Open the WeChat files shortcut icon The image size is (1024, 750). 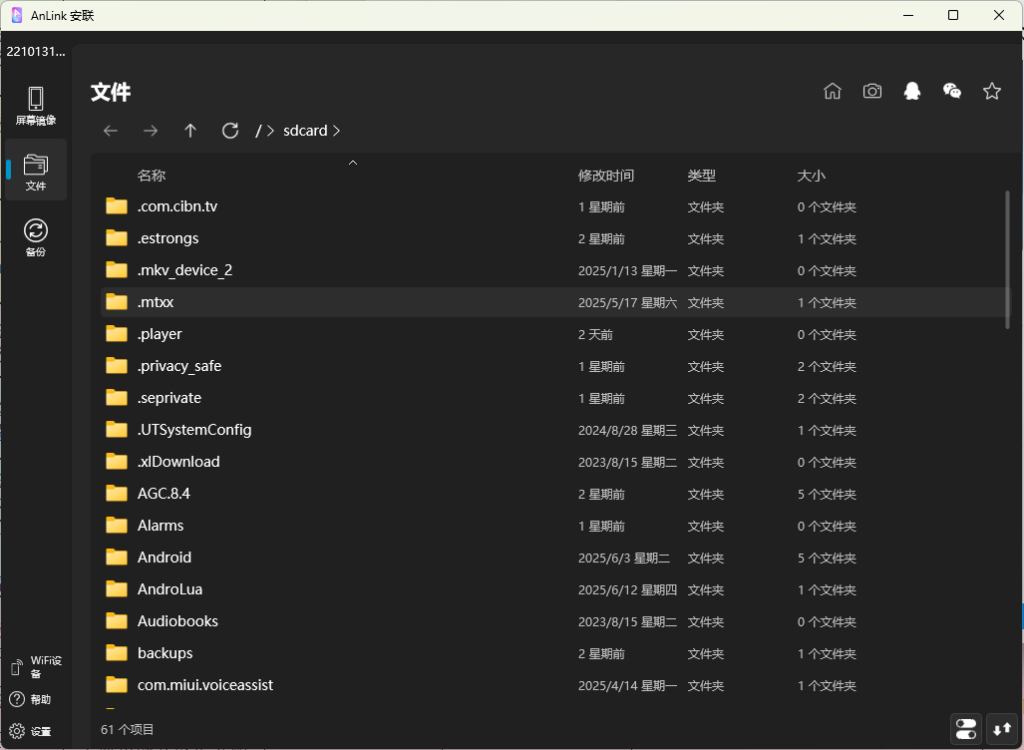[x=952, y=91]
